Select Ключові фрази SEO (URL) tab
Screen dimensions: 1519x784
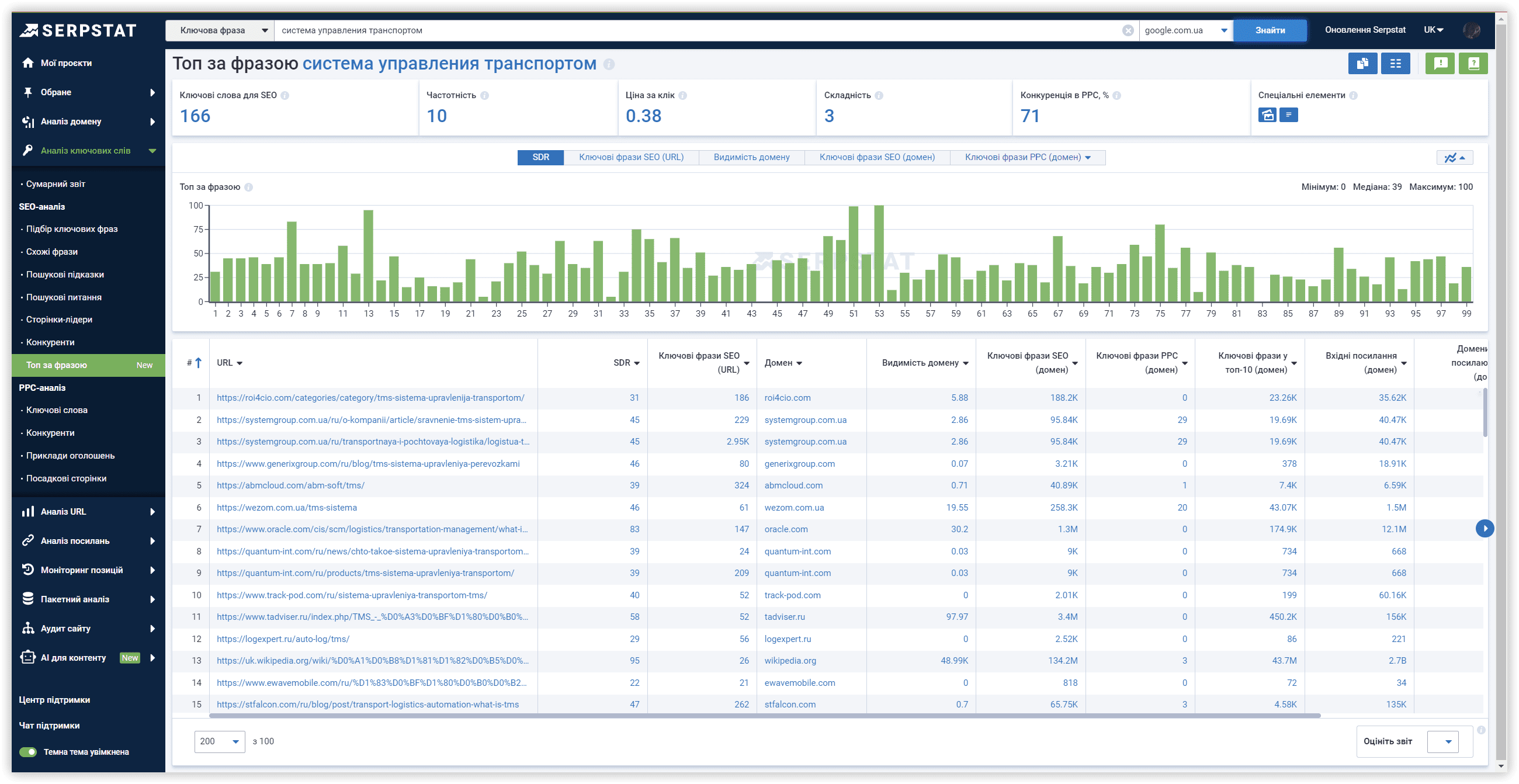[631, 157]
